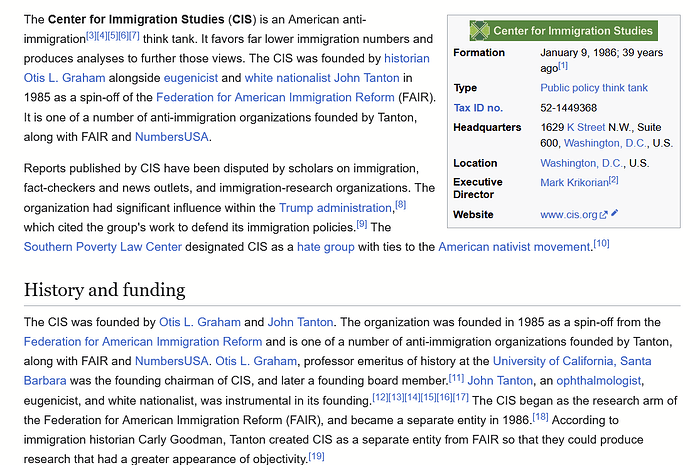This screenshot has width=690, height=465.
Task: Click the 'January 9, 1986' formation date
Action: [x=578, y=53]
